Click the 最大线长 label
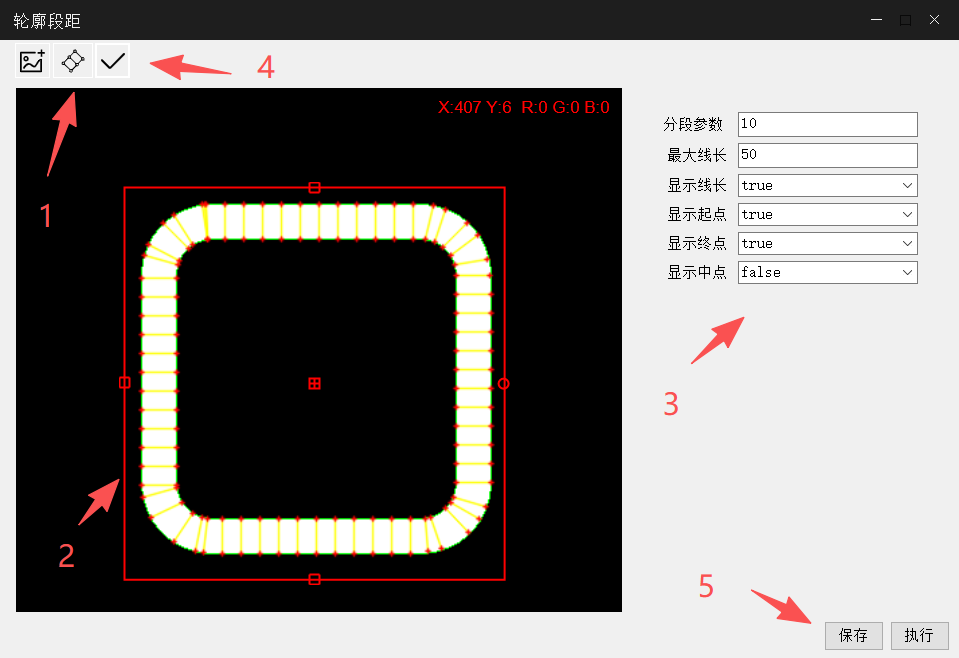Viewport: 959px width, 658px height. click(x=697, y=155)
